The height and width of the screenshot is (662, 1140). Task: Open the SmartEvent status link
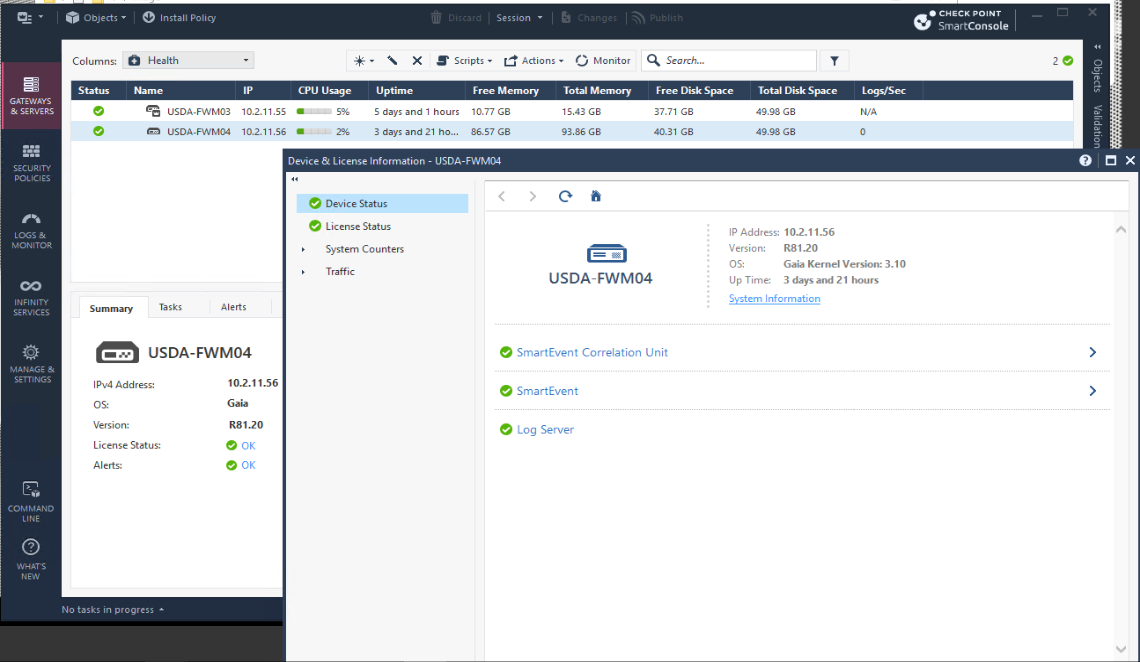point(547,391)
